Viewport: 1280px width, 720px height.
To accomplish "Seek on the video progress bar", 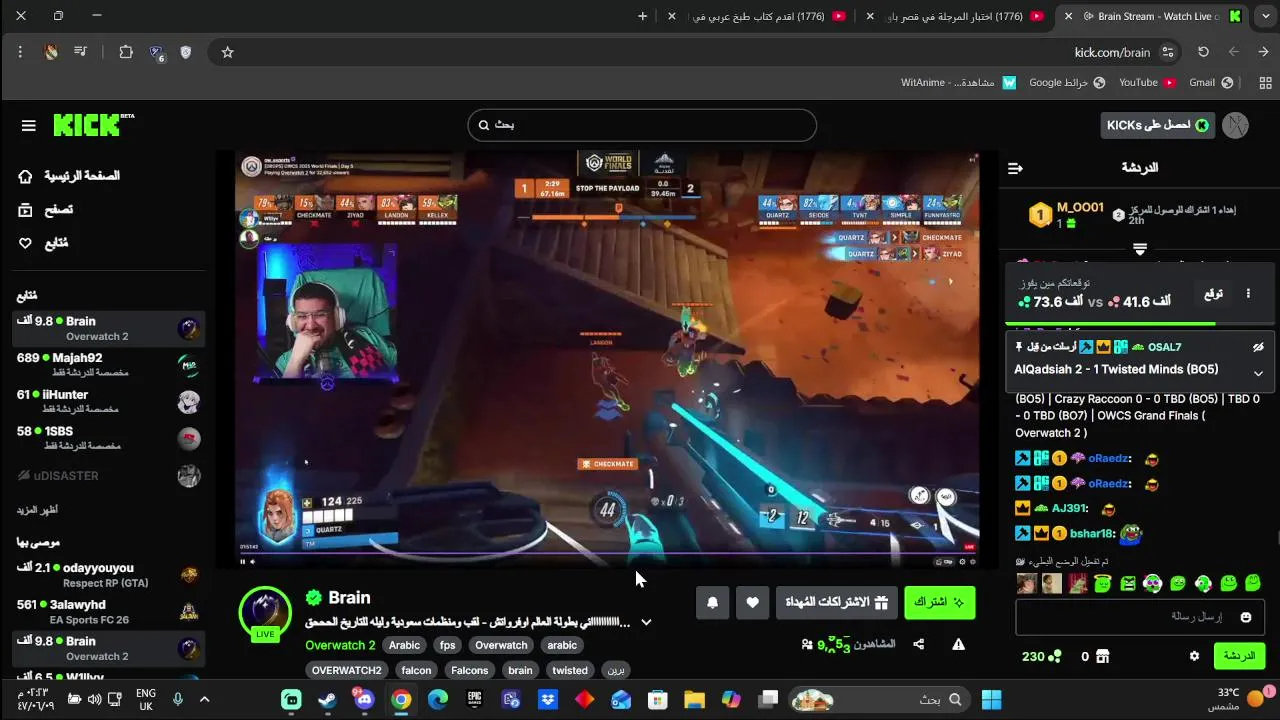I will point(607,553).
